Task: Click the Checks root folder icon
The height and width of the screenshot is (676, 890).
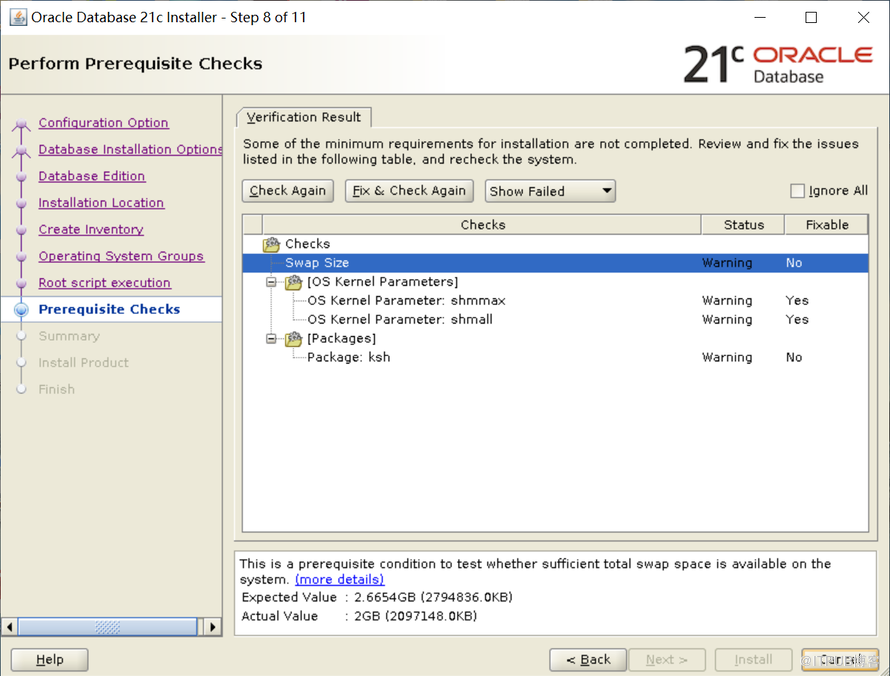Action: point(271,244)
